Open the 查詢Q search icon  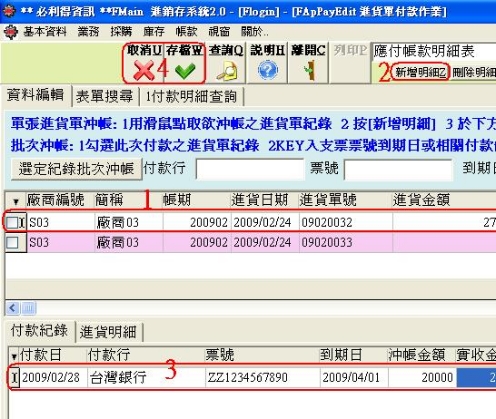coord(227,71)
